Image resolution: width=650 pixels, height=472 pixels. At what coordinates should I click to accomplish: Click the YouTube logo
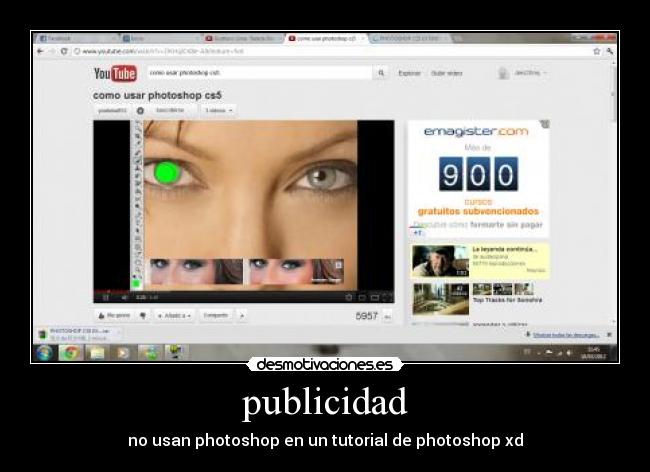tap(115, 73)
